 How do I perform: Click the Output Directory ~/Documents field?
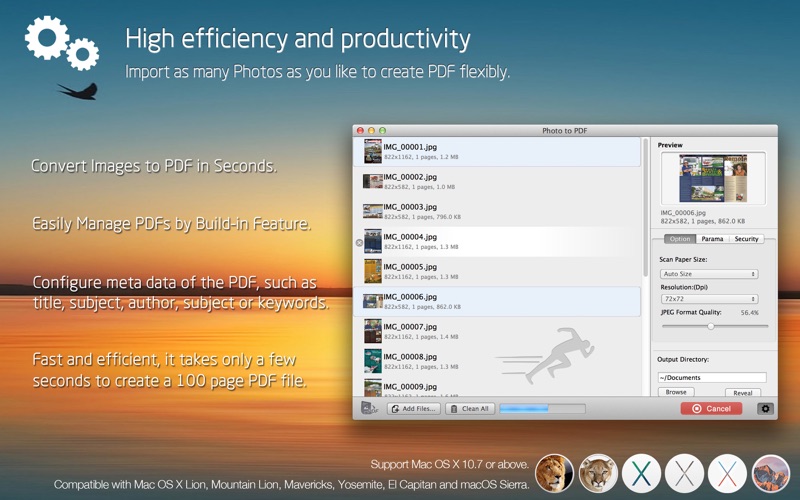coord(712,378)
